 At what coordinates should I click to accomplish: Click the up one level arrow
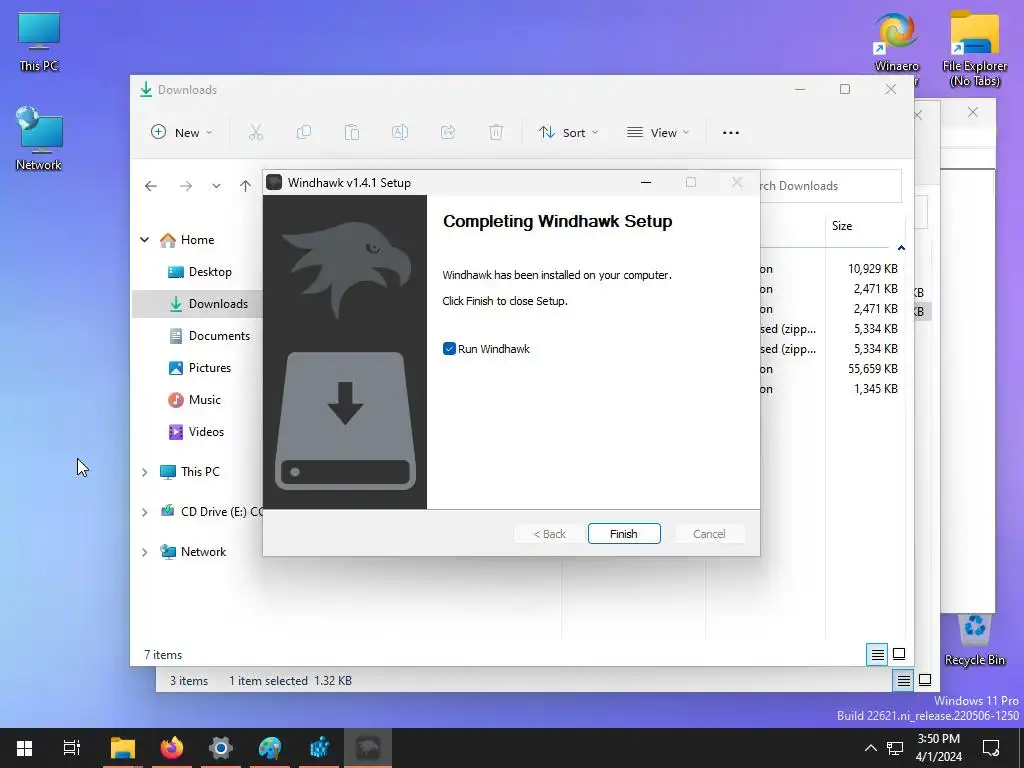point(246,186)
